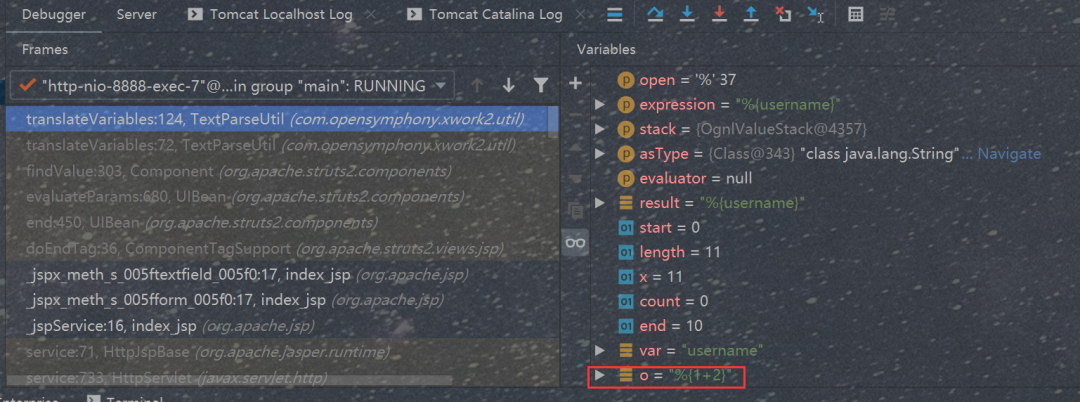Expand the stack OgnlValueStack node
This screenshot has width=1080, height=402.
click(x=599, y=129)
